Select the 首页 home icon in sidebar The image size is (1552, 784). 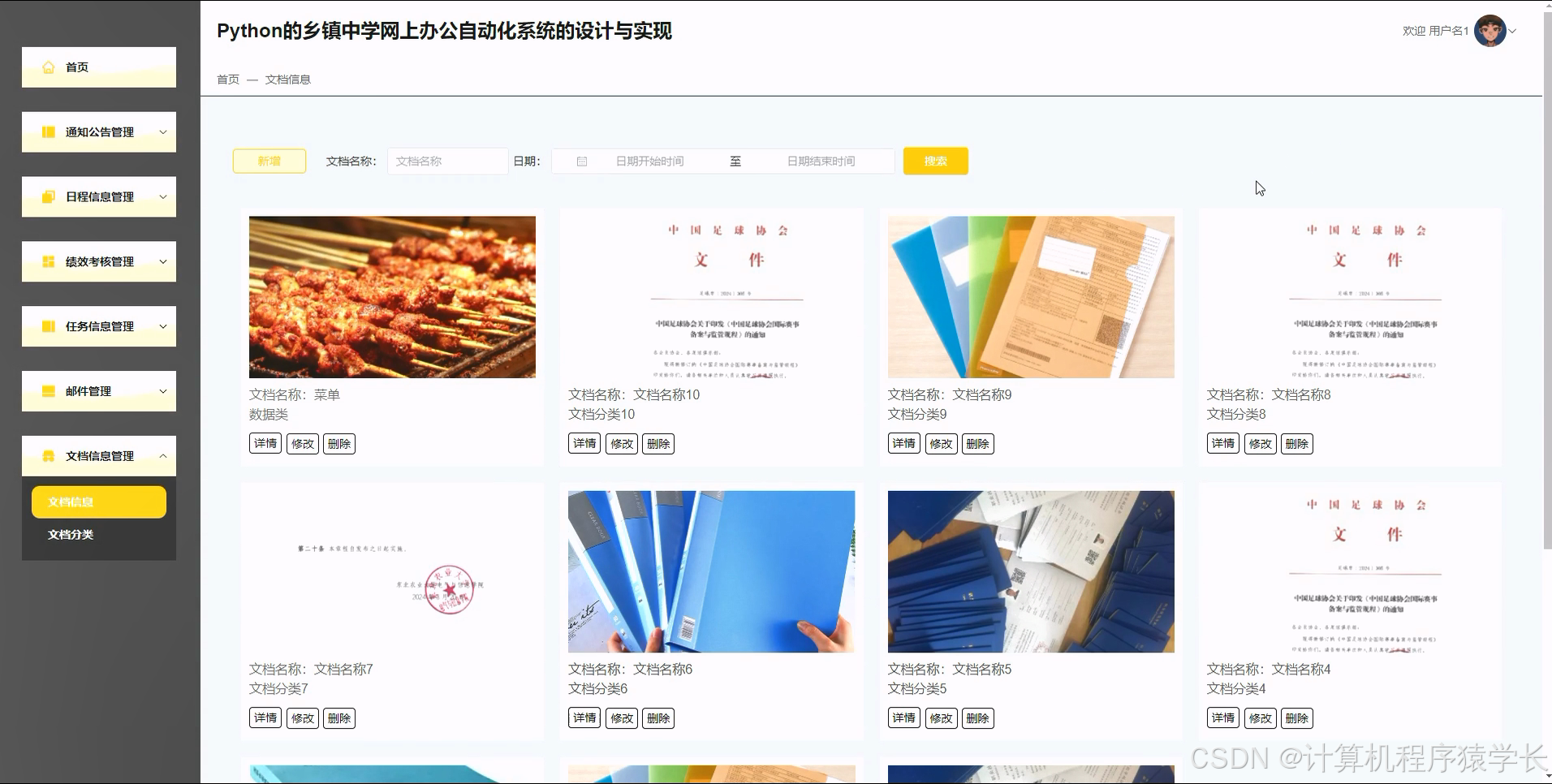(48, 67)
